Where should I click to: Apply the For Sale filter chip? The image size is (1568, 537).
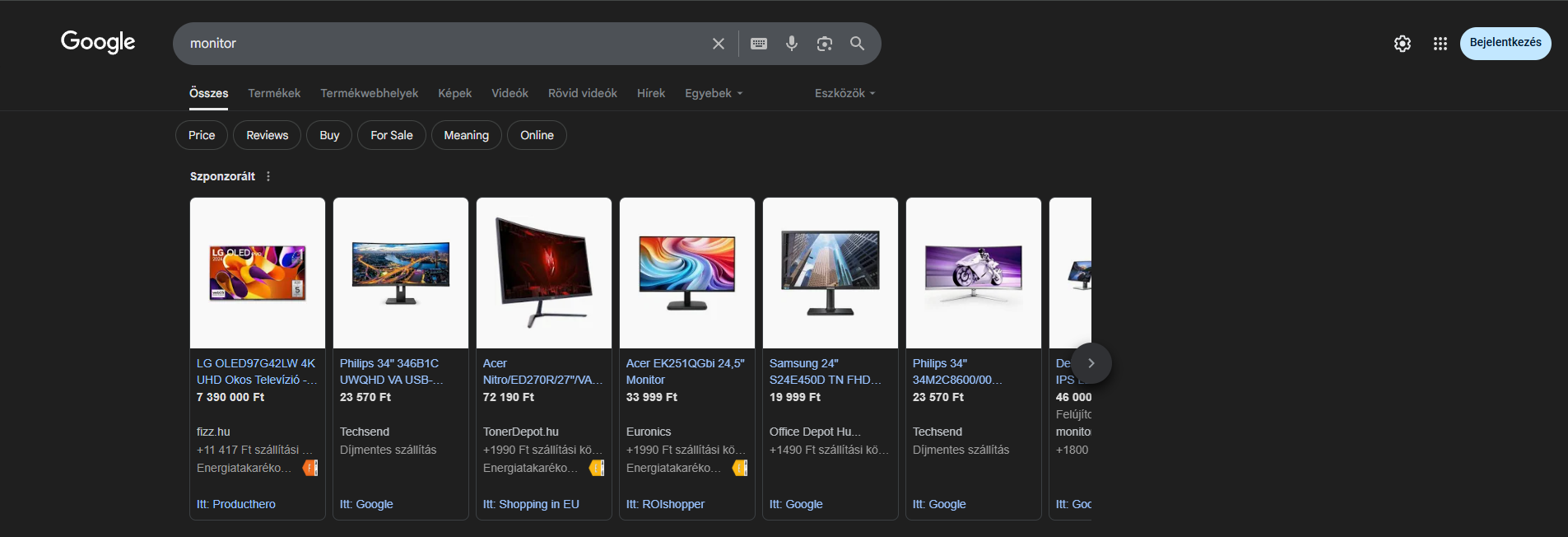point(392,135)
